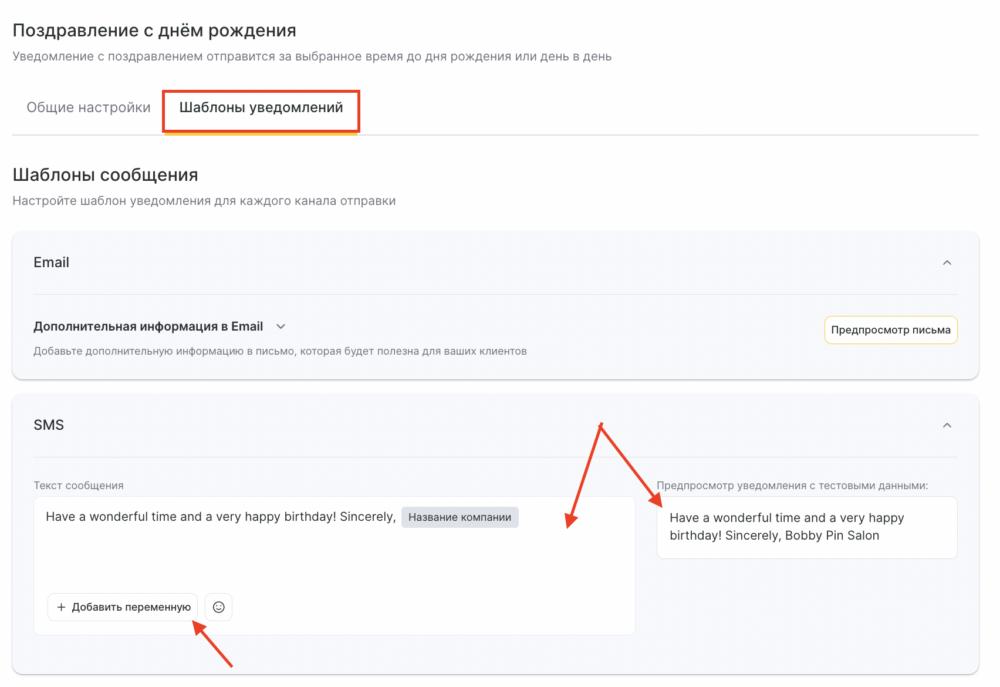Click Добавить переменную button
The height and width of the screenshot is (687, 1000).
pos(122,607)
